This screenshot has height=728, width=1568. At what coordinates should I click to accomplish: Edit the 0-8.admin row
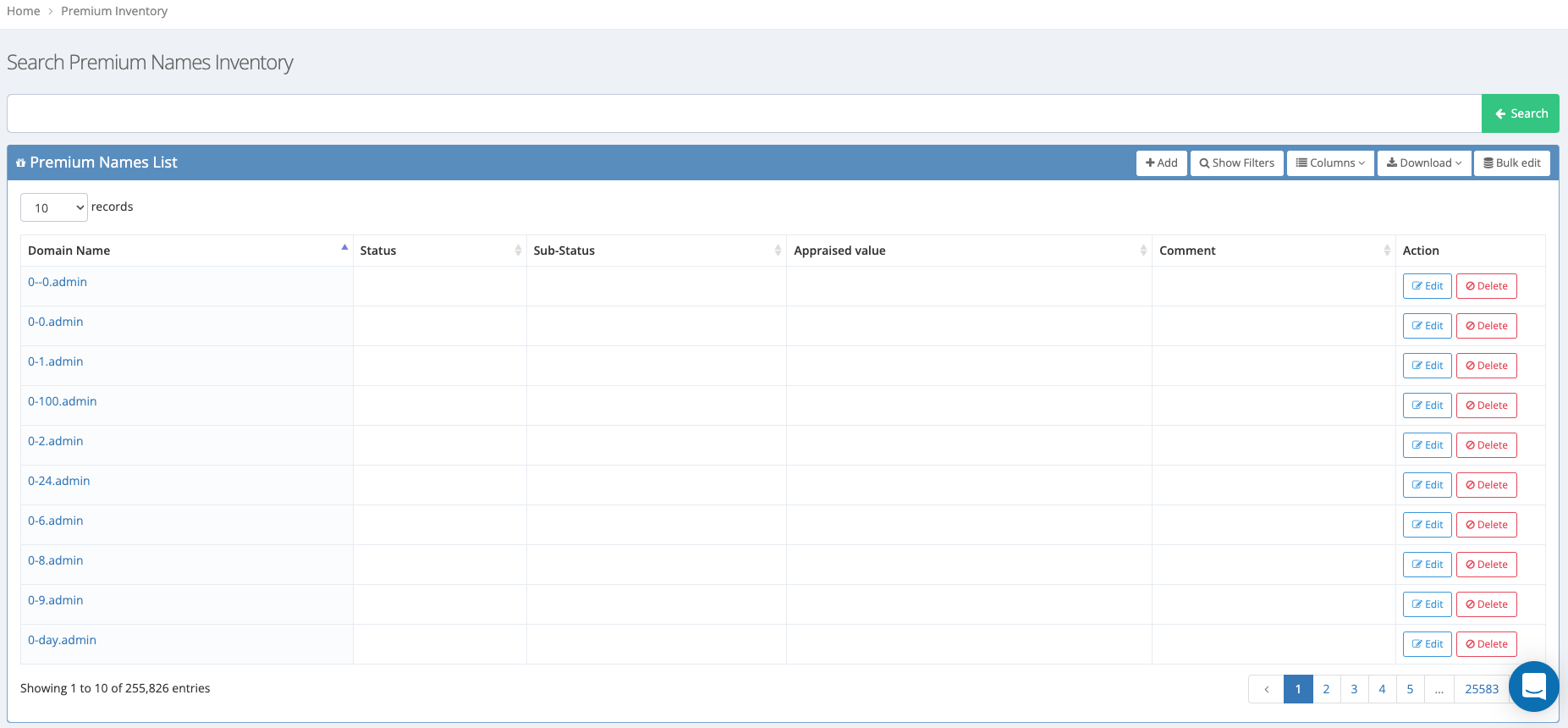[x=1427, y=565]
